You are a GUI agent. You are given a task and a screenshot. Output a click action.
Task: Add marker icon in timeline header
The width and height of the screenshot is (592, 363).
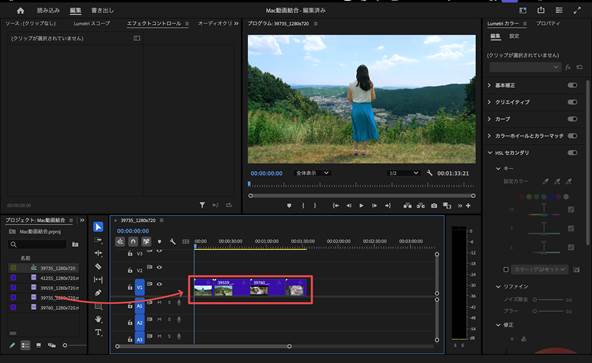pos(159,242)
